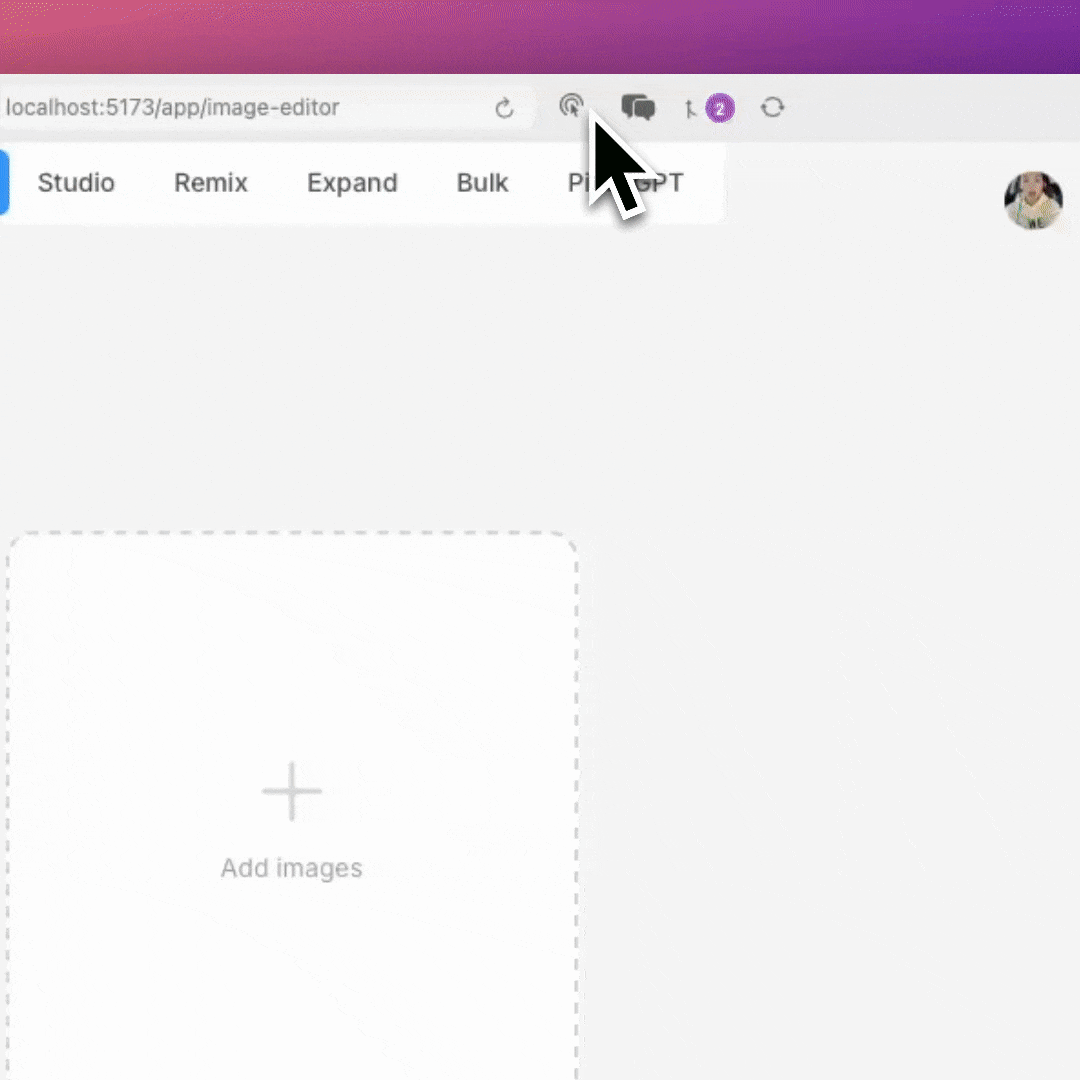Open the chat bubbles extension icon
1080x1080 pixels.
[638, 107]
